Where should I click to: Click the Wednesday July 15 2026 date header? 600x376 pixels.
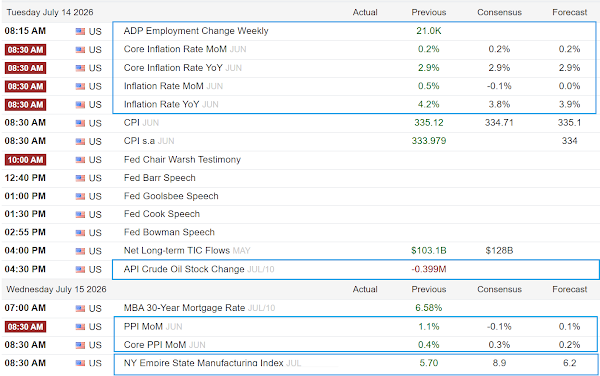[x=56, y=290]
